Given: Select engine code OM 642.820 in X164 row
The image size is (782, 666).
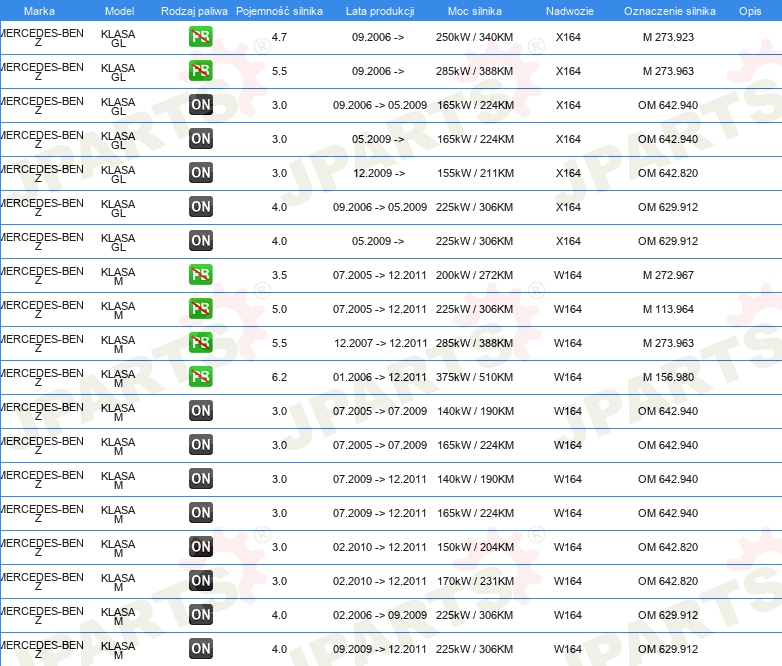Looking at the screenshot, I should tap(668, 173).
